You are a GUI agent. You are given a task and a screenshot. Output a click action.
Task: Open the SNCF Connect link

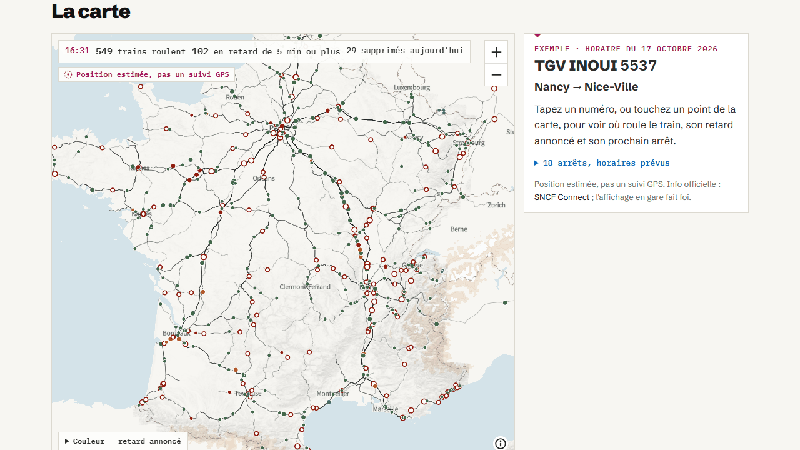[561, 197]
